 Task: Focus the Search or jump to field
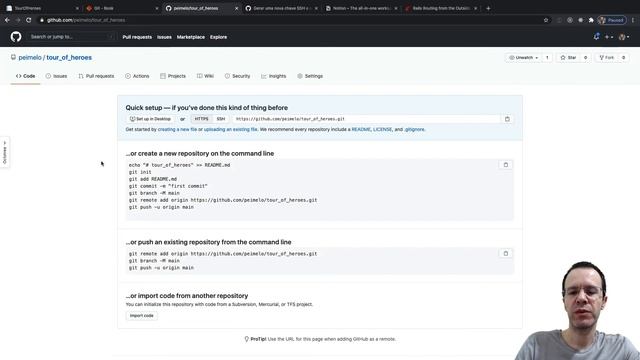coord(71,37)
